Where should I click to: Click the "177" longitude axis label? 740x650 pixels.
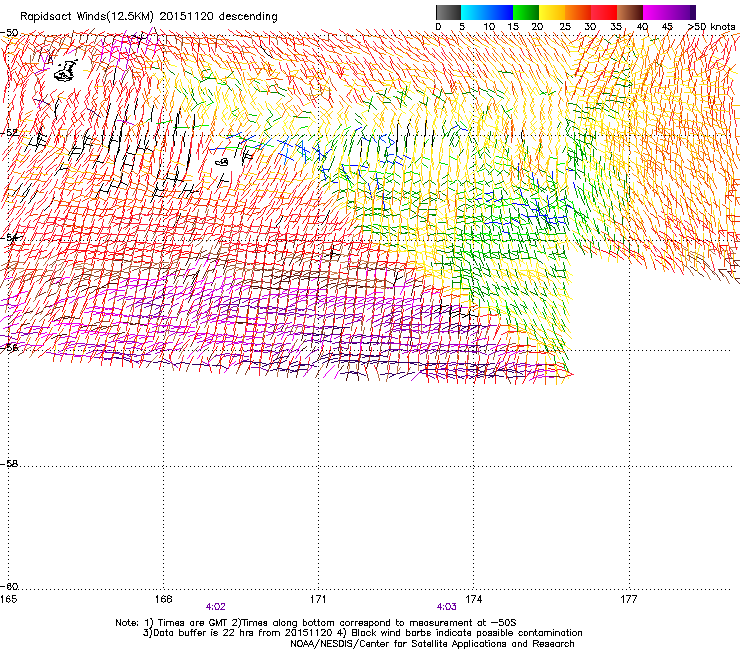[629, 599]
